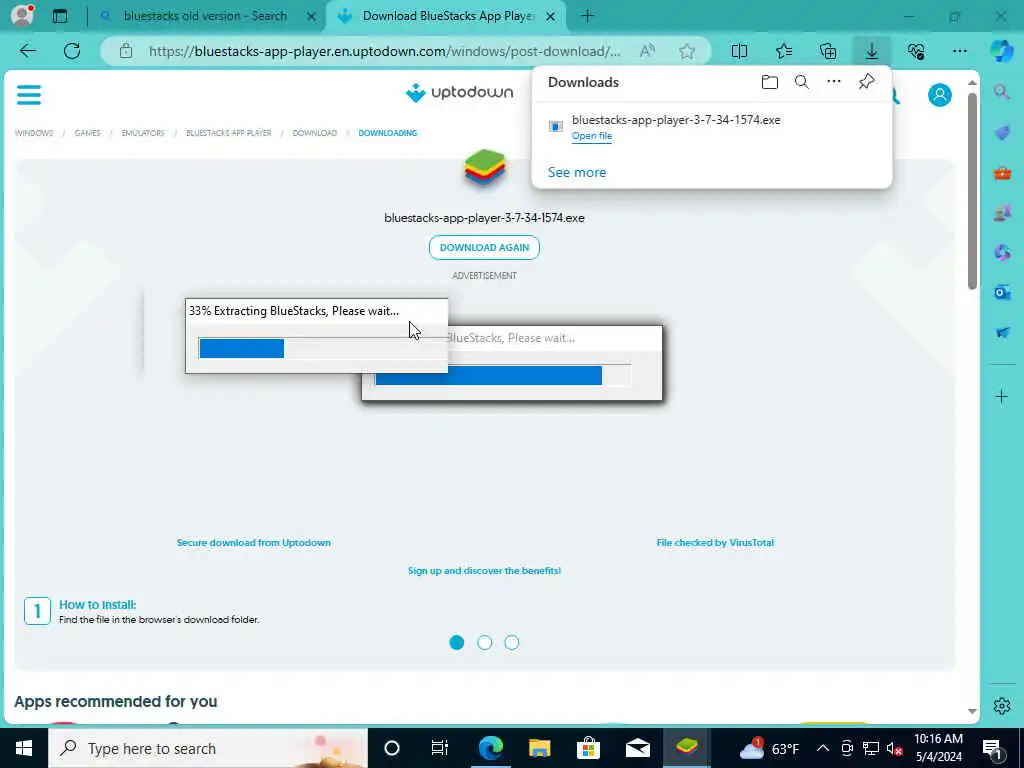Open downloads folder in Downloads panel
Viewport: 1024px width, 768px height.
770,82
